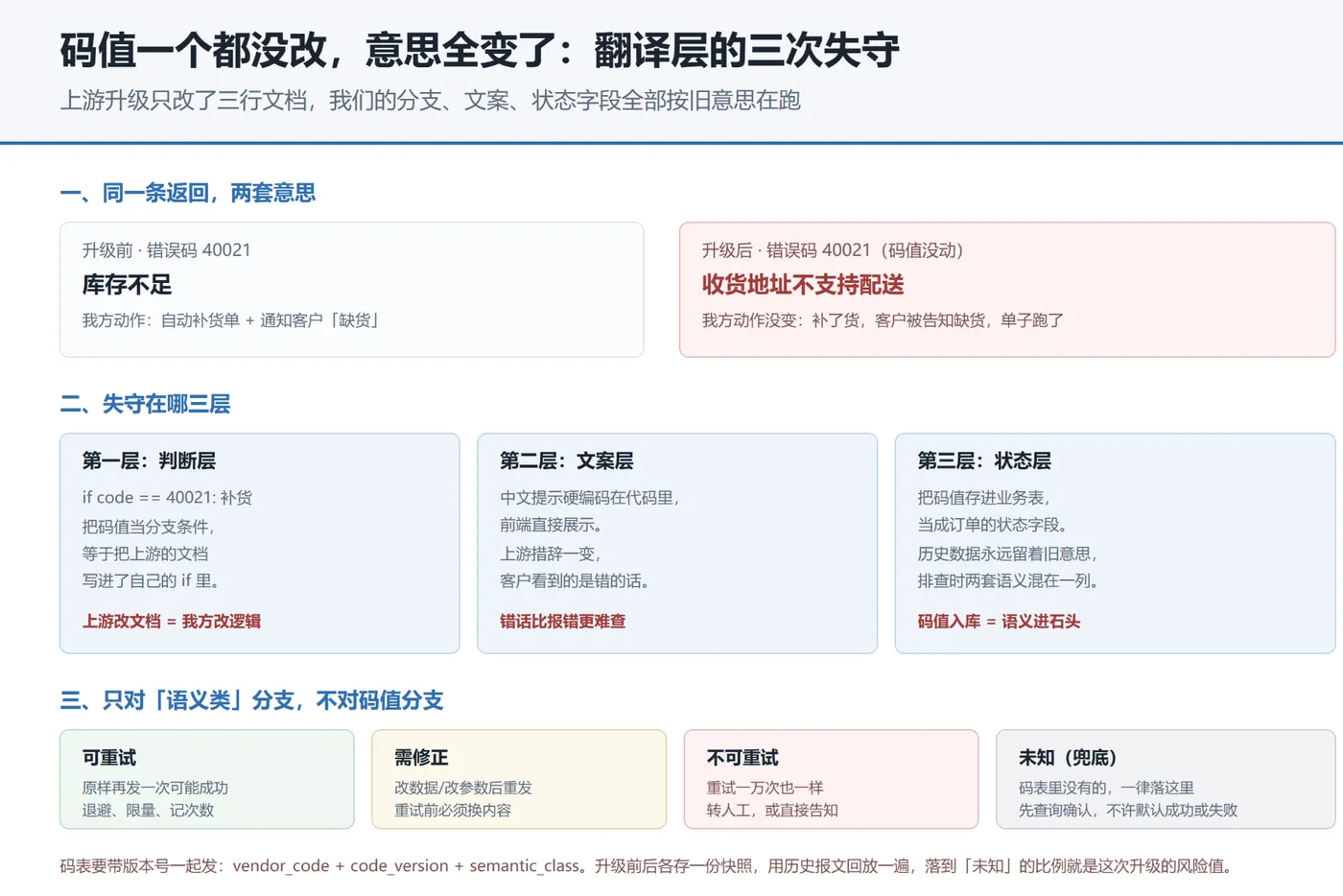
Task: Click the line "把码值存进业务表，"
Action: (984, 498)
